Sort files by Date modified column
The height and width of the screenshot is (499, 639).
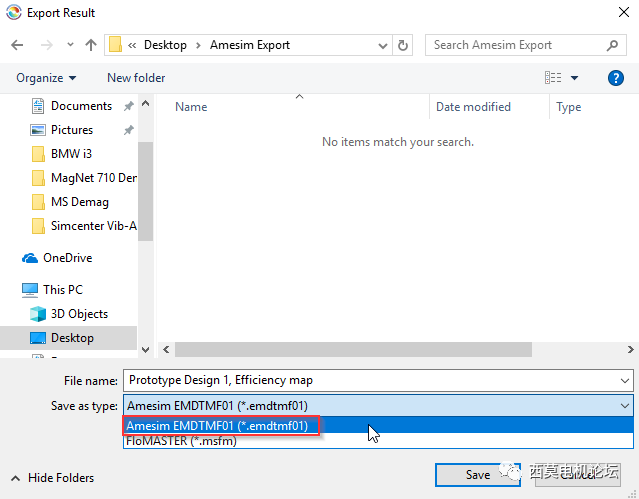pyautogui.click(x=473, y=107)
